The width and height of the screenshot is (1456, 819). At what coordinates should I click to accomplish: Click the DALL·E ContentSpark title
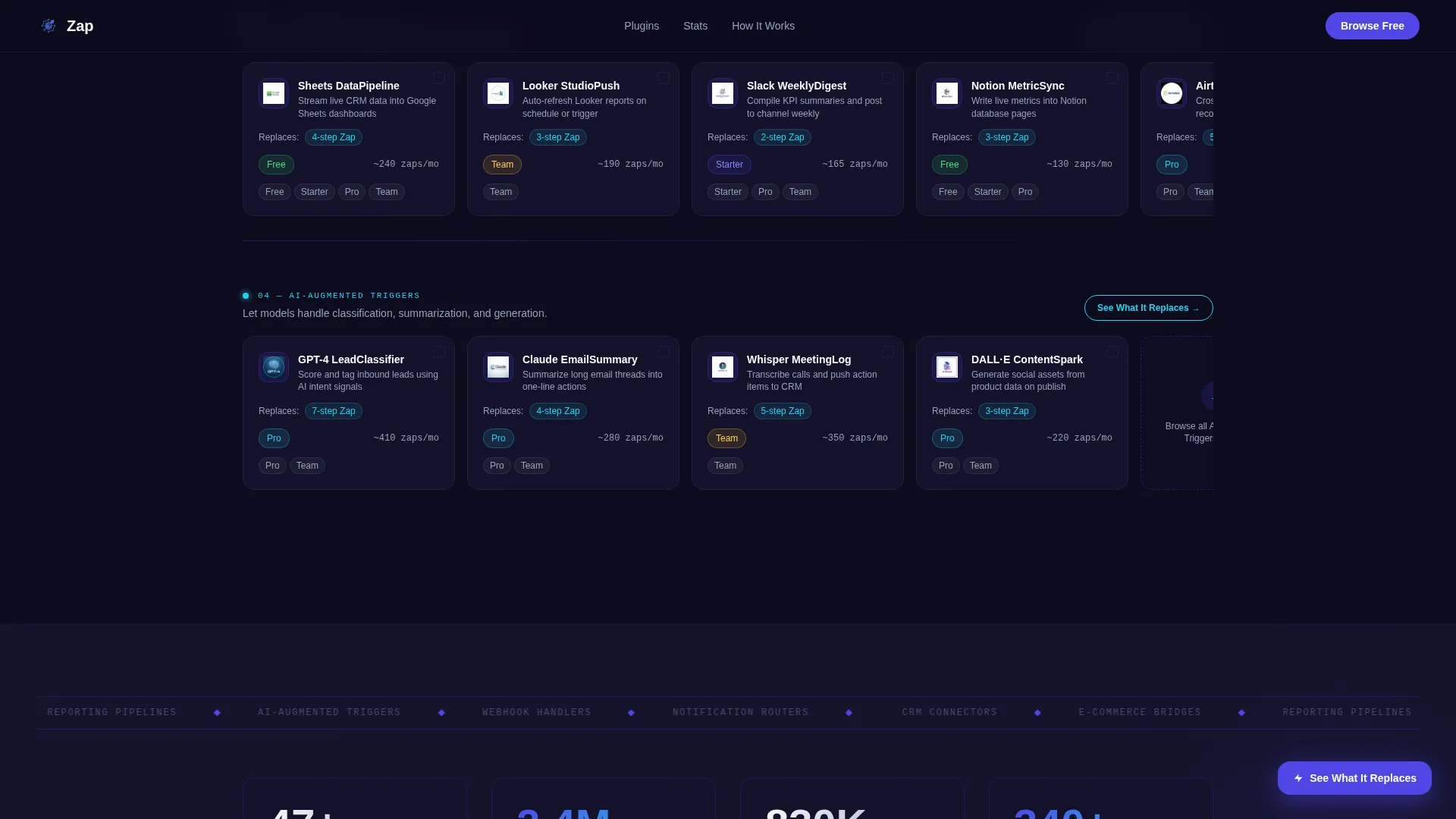coord(1027,359)
